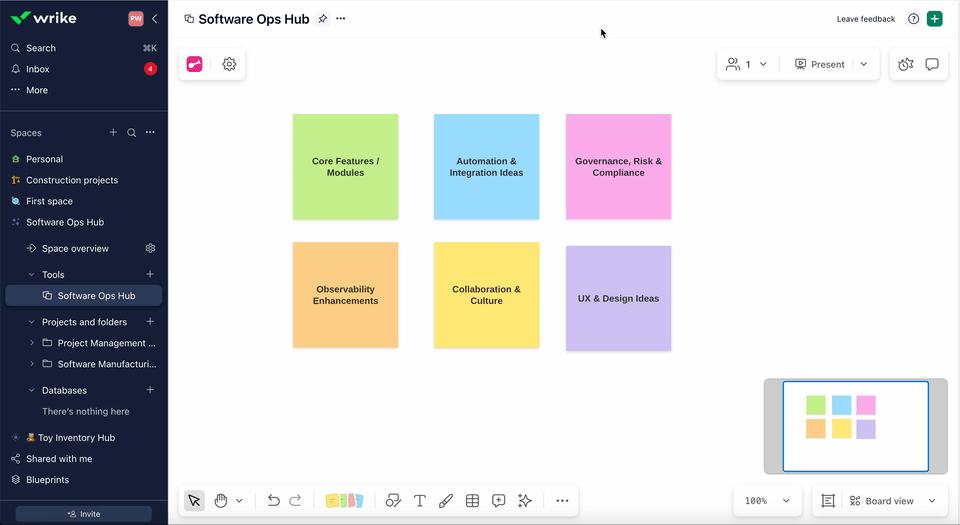Expand Software Manufacturi... folder

click(32, 364)
